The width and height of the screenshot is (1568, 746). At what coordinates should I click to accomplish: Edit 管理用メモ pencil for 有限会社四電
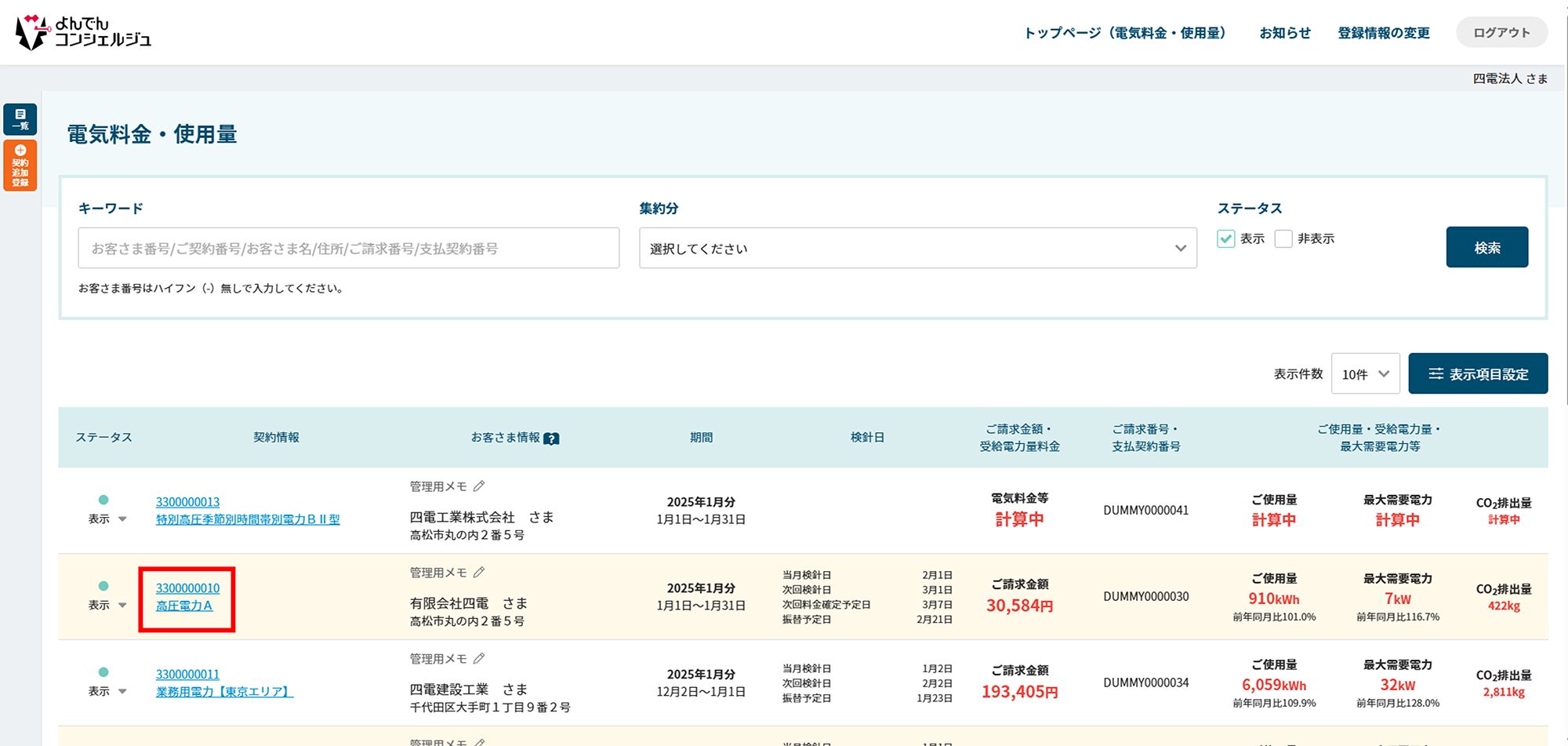479,573
